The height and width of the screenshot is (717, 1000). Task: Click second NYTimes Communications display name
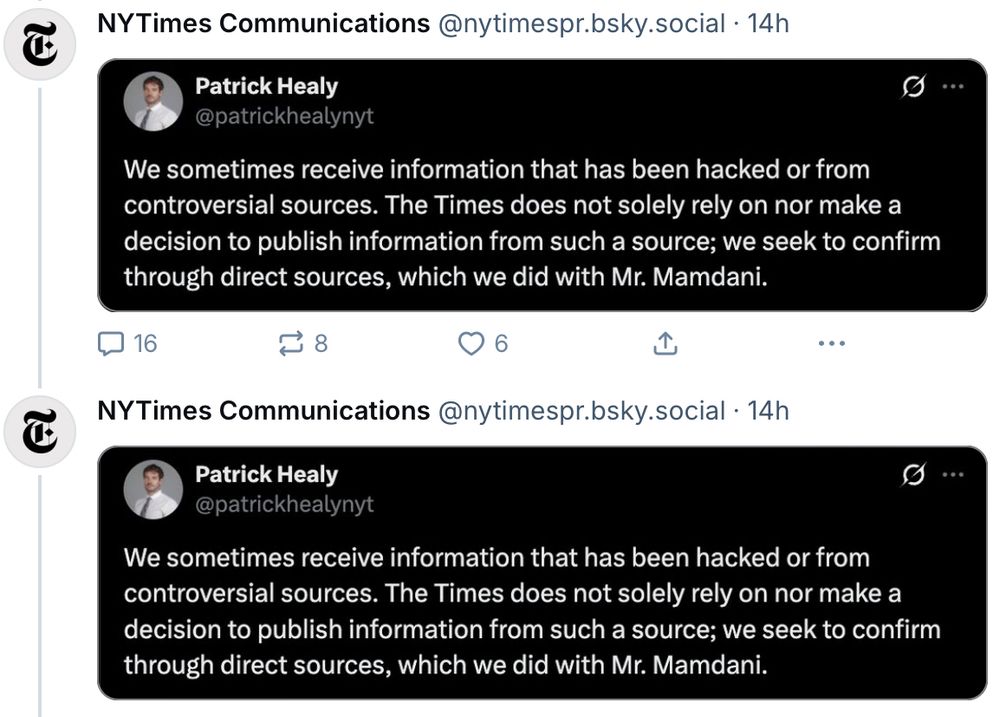[263, 411]
